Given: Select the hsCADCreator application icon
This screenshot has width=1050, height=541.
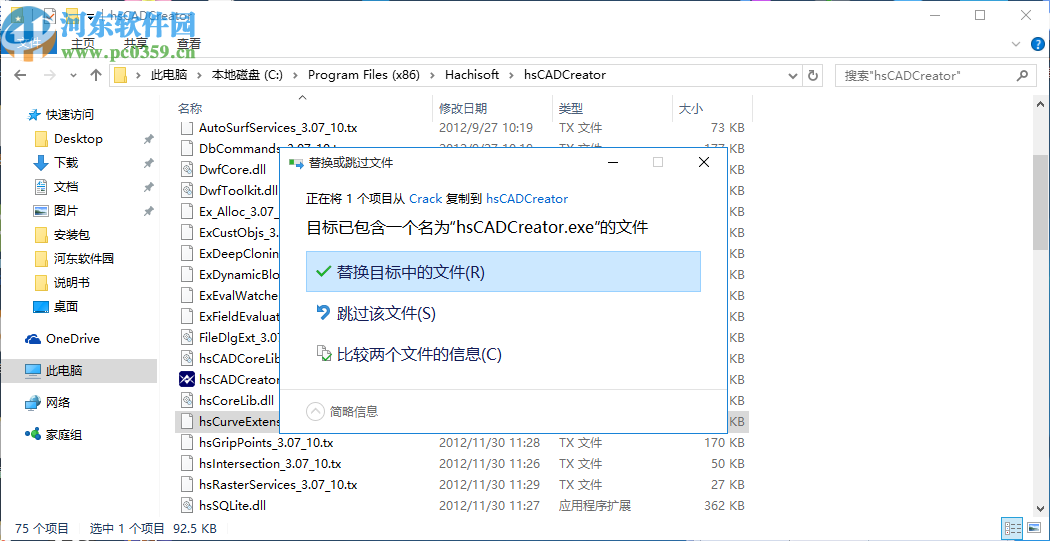Looking at the screenshot, I should (x=187, y=380).
